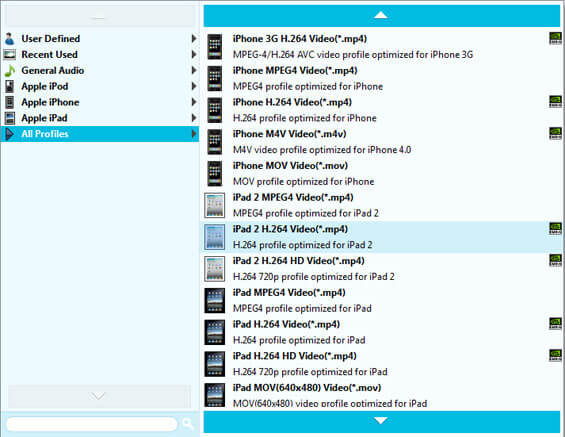Viewport: 565px width, 437px height.
Task: Expand the All Profiles submenu arrow
Action: click(194, 134)
